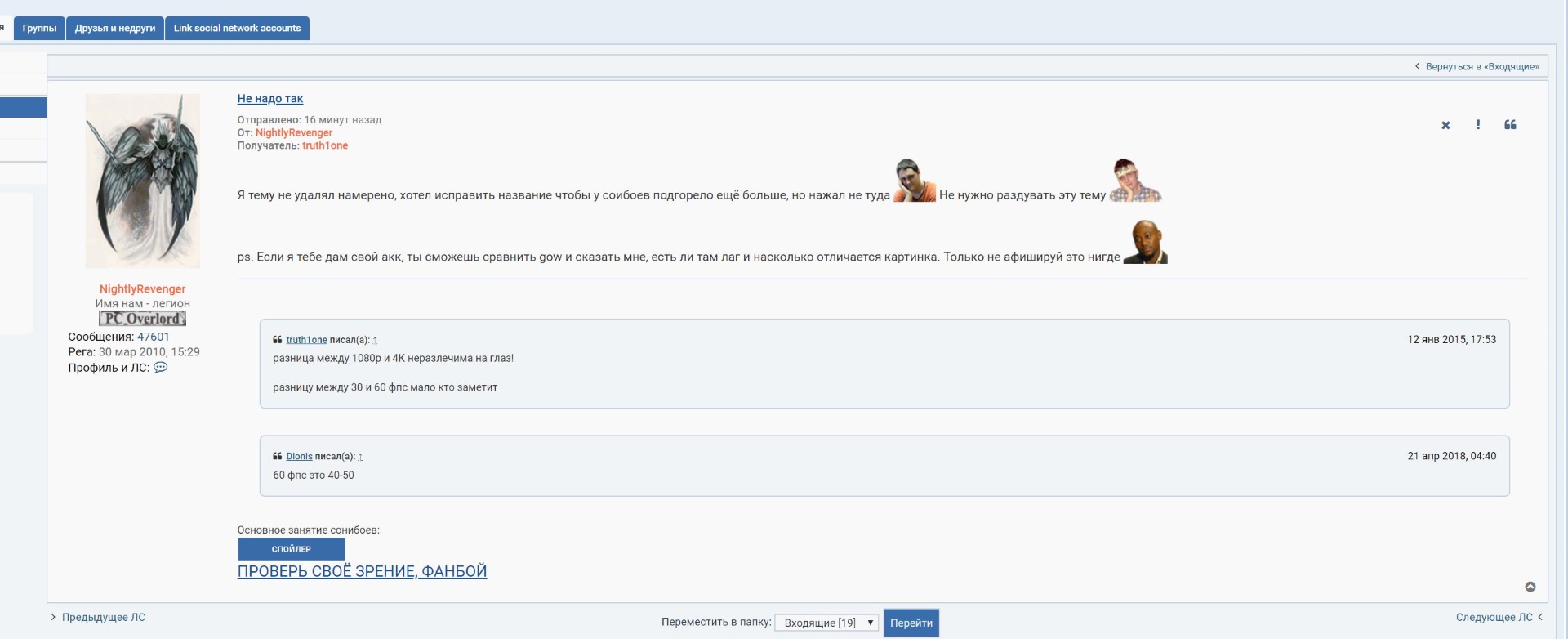Open the 'Друзья и недруги' tab
The width and height of the screenshot is (1568, 639).
[114, 28]
